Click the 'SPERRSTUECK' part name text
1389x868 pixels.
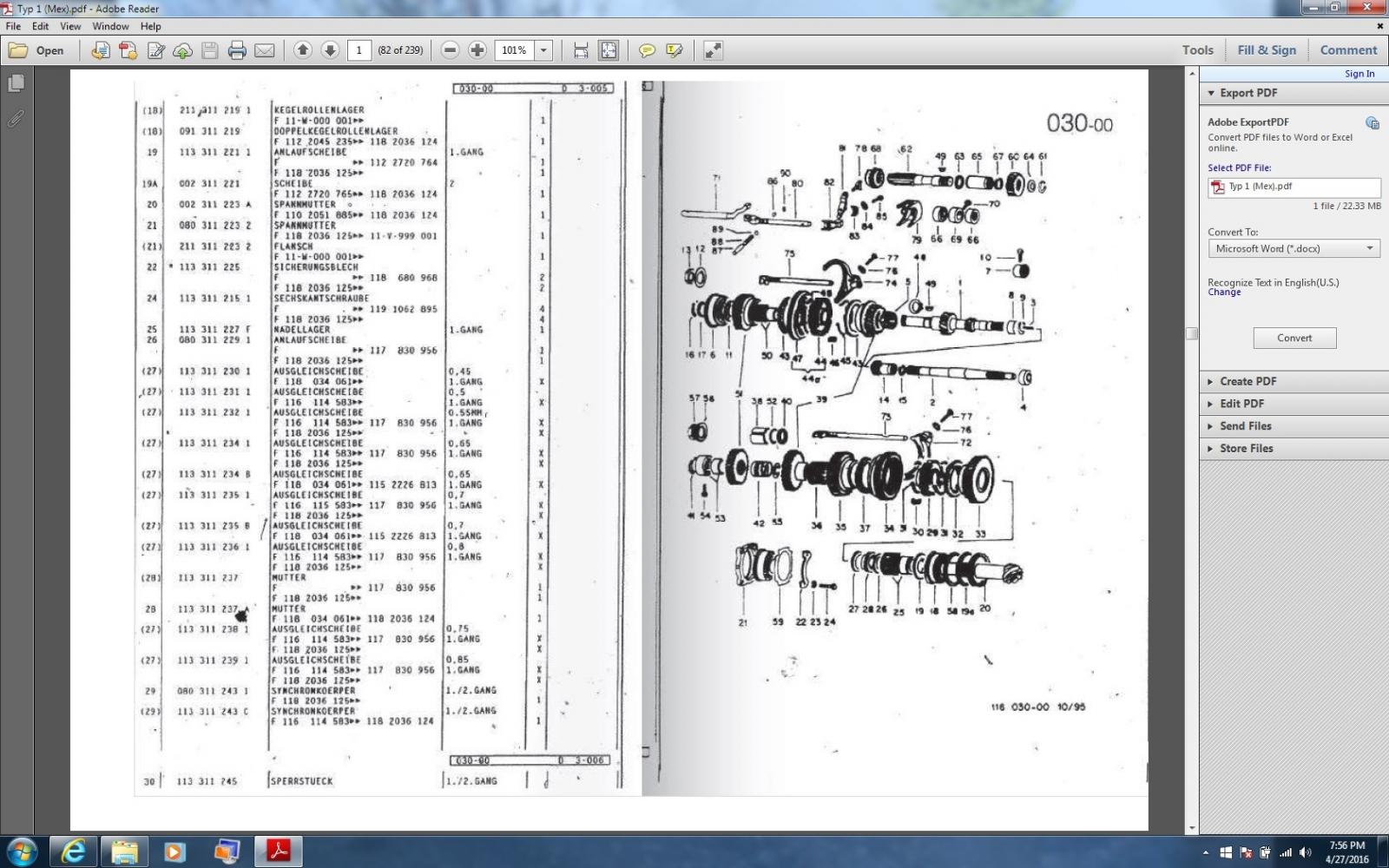click(302, 781)
